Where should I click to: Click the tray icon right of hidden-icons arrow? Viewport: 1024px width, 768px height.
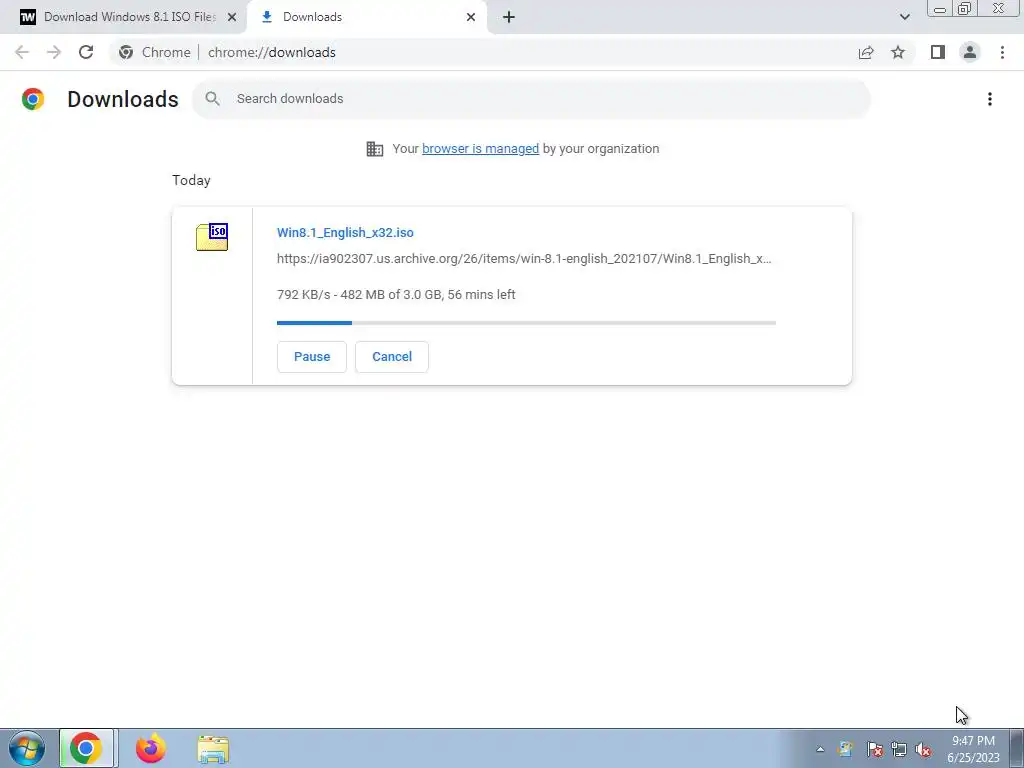pyautogui.click(x=846, y=749)
